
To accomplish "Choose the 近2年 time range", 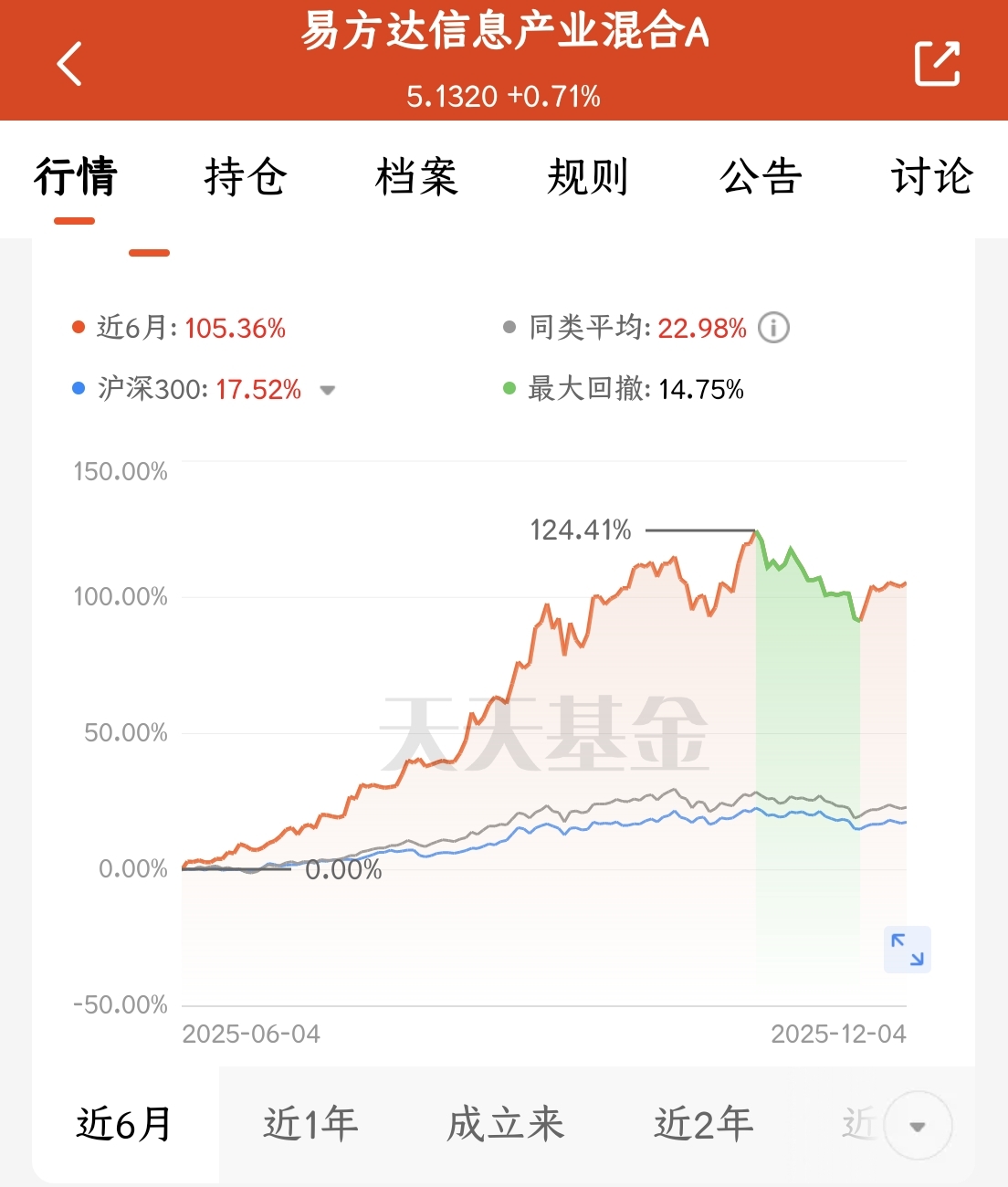I will click(703, 1124).
